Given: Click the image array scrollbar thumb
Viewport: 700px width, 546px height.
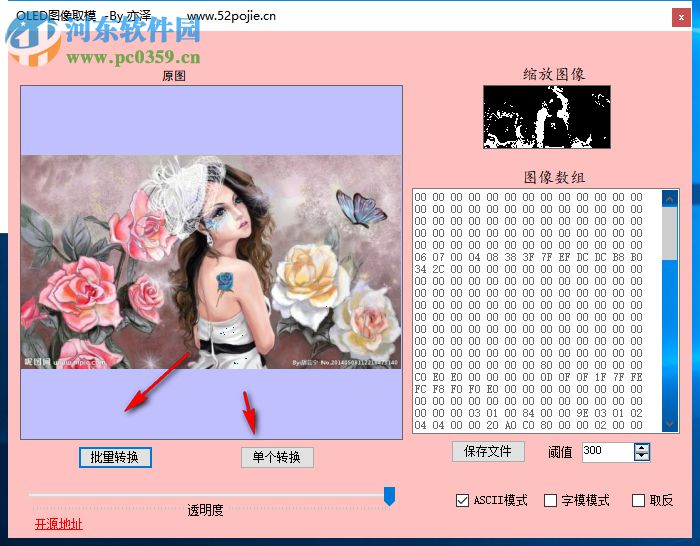Looking at the screenshot, I should [x=670, y=233].
